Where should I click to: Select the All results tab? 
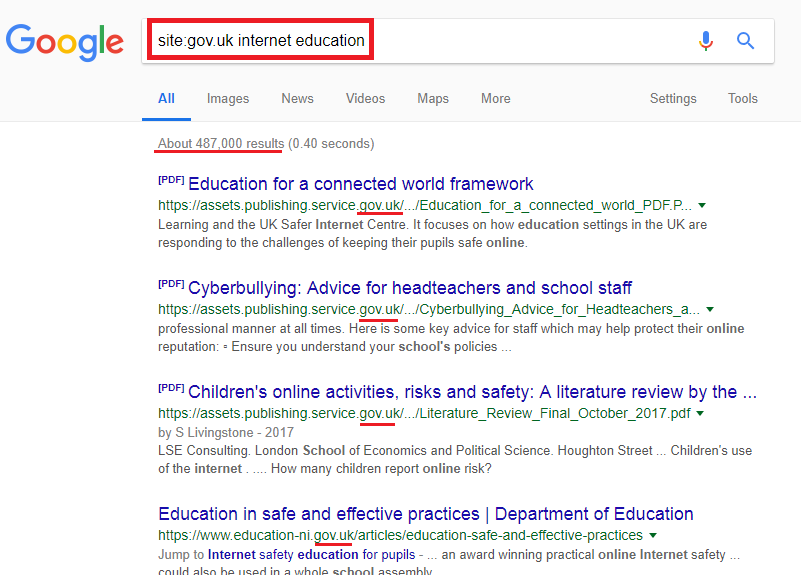(x=167, y=99)
